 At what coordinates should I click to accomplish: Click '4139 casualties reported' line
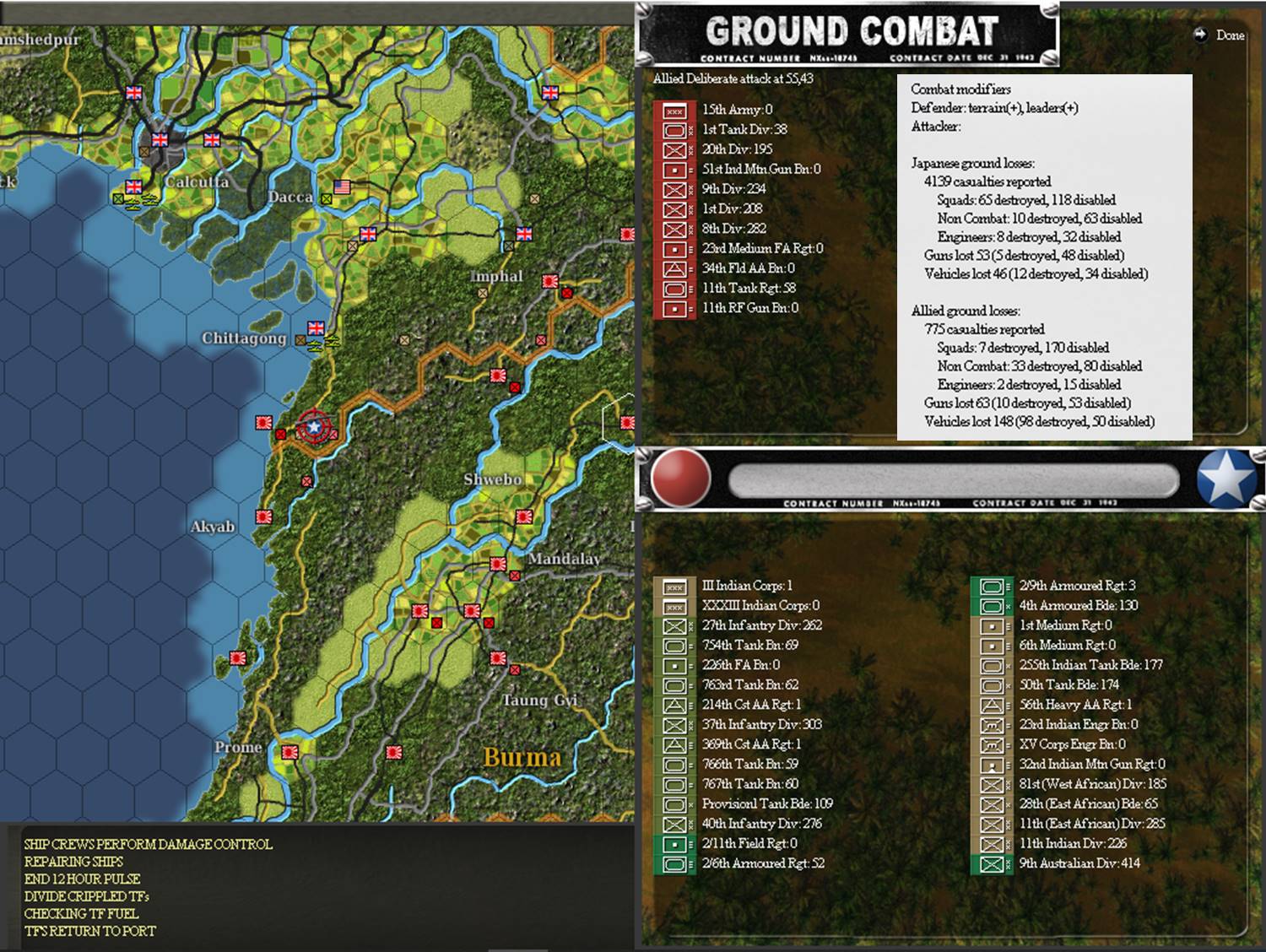point(987,181)
